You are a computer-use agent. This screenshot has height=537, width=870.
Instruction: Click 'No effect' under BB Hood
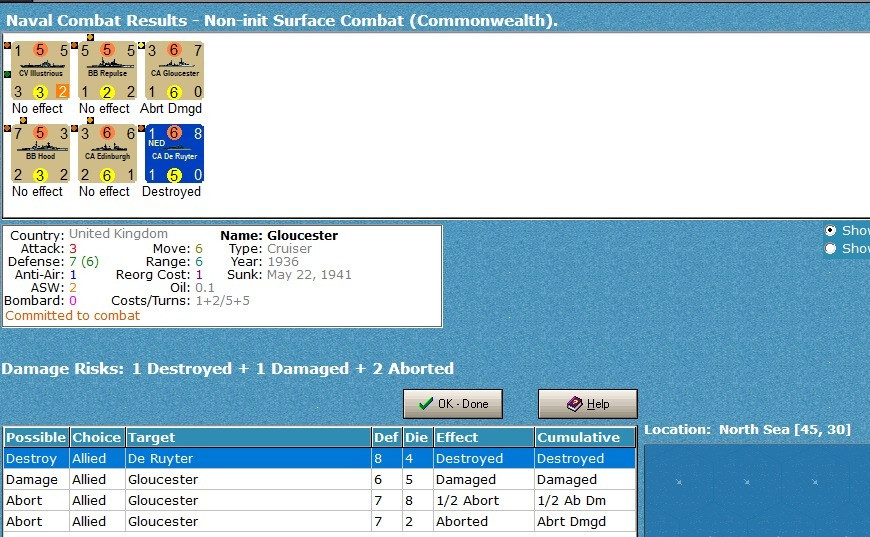pos(37,191)
